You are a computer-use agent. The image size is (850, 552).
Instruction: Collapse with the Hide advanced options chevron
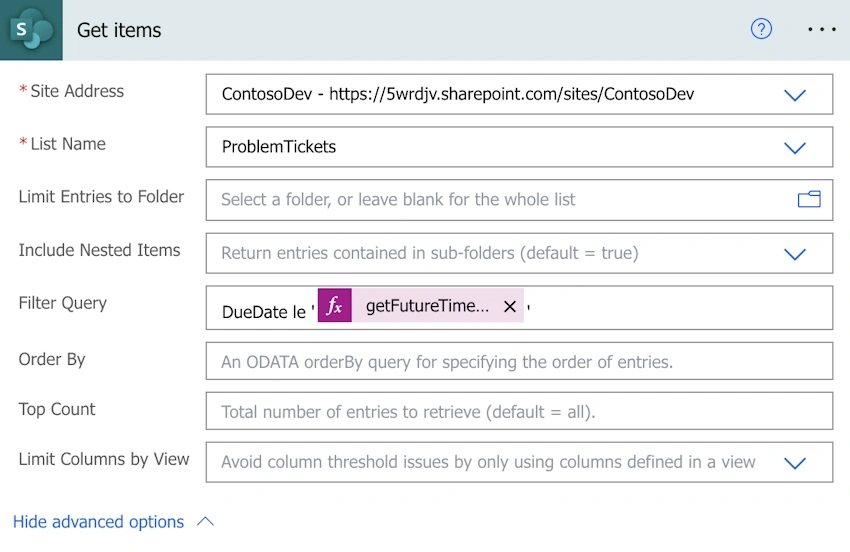click(205, 522)
